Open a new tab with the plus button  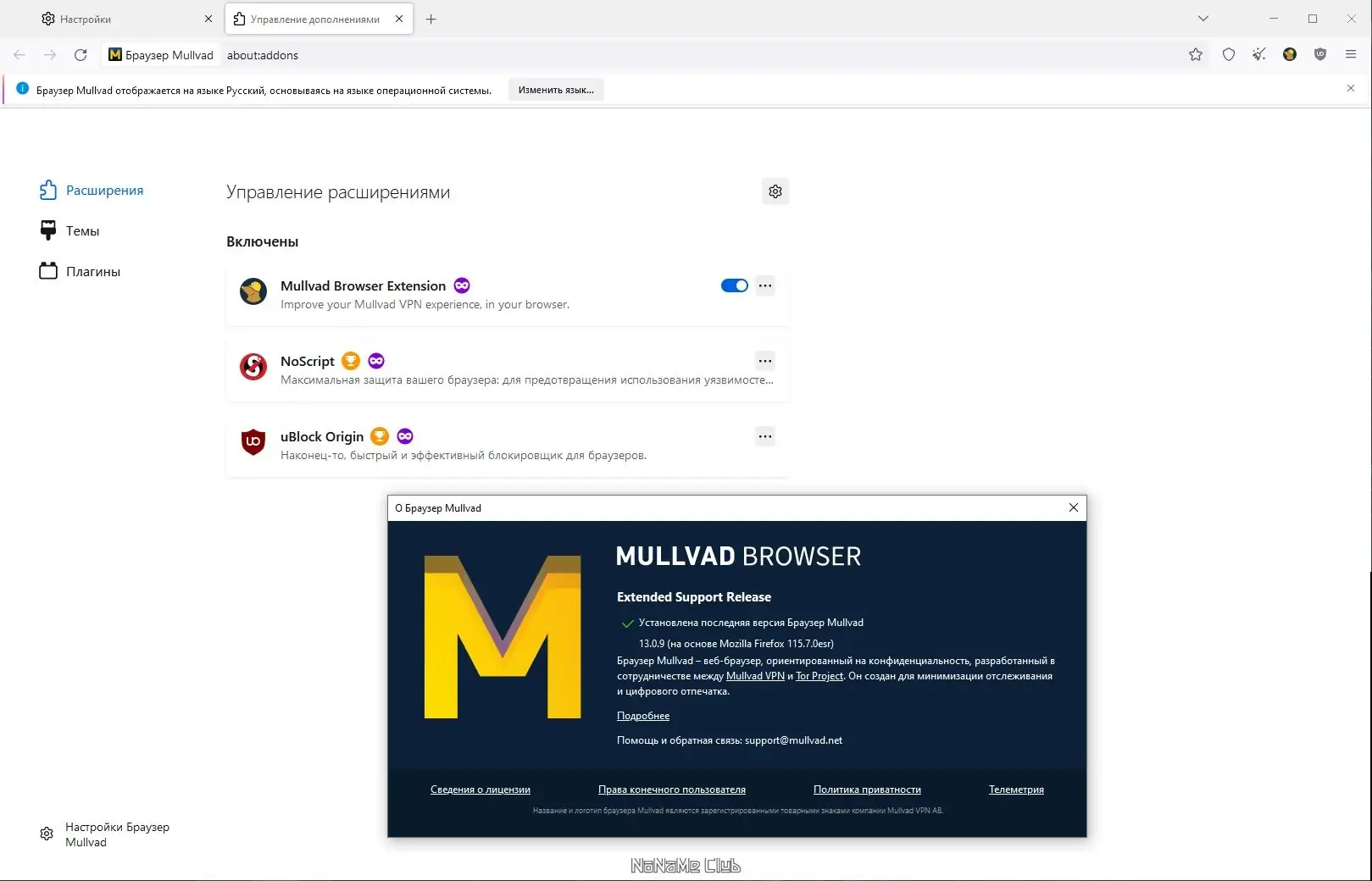(431, 19)
